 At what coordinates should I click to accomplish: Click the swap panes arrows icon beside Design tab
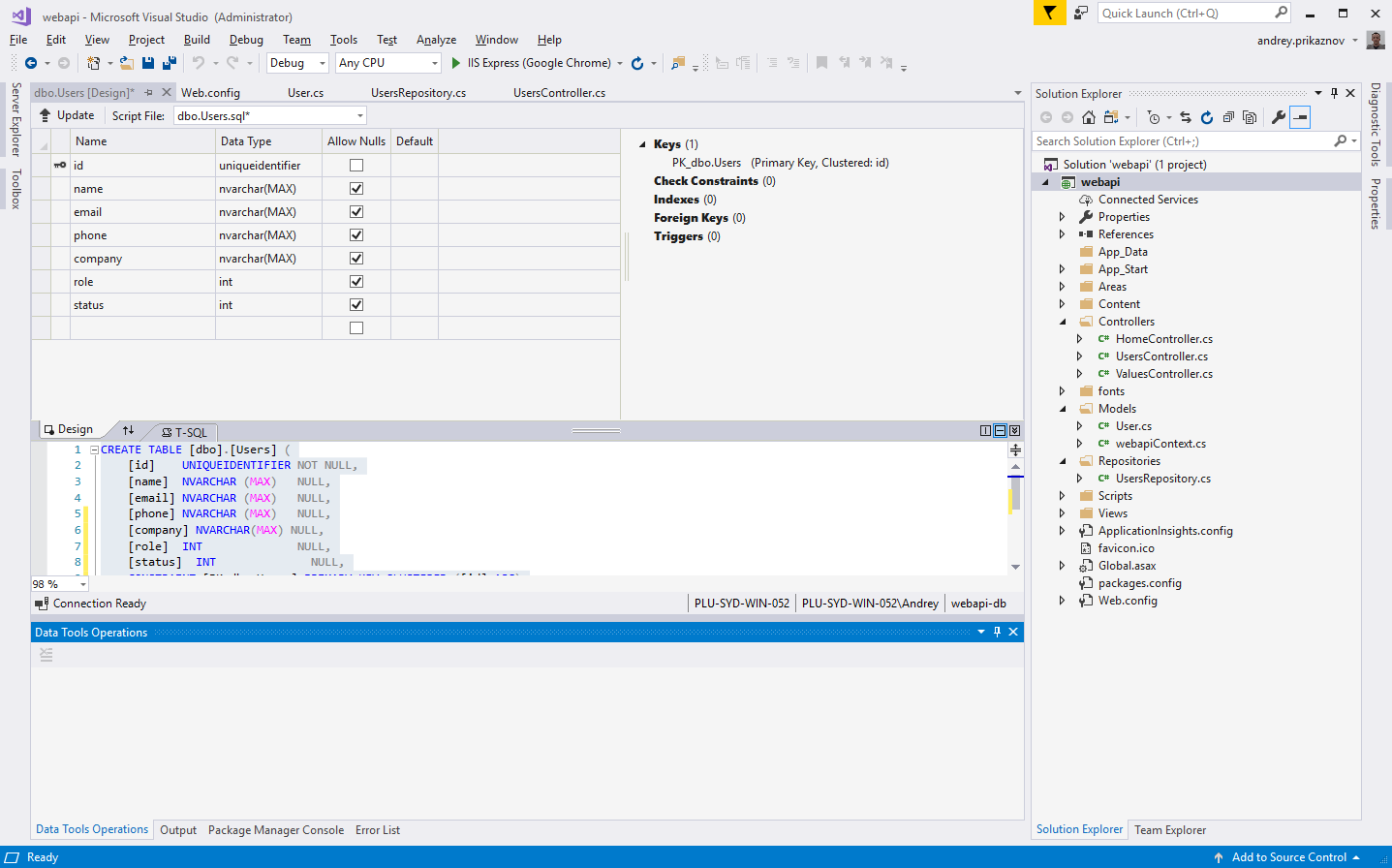click(128, 430)
